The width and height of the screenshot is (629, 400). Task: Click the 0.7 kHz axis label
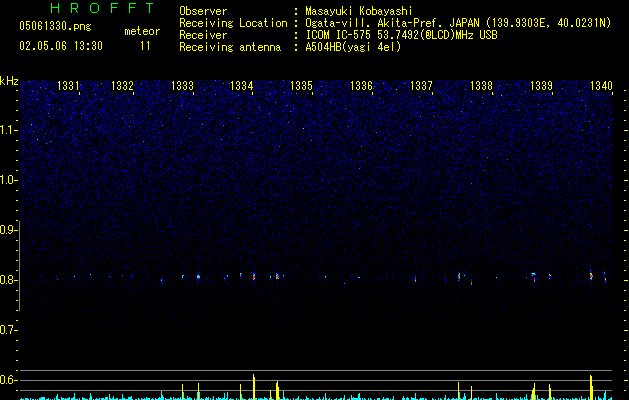pyautogui.click(x=9, y=330)
